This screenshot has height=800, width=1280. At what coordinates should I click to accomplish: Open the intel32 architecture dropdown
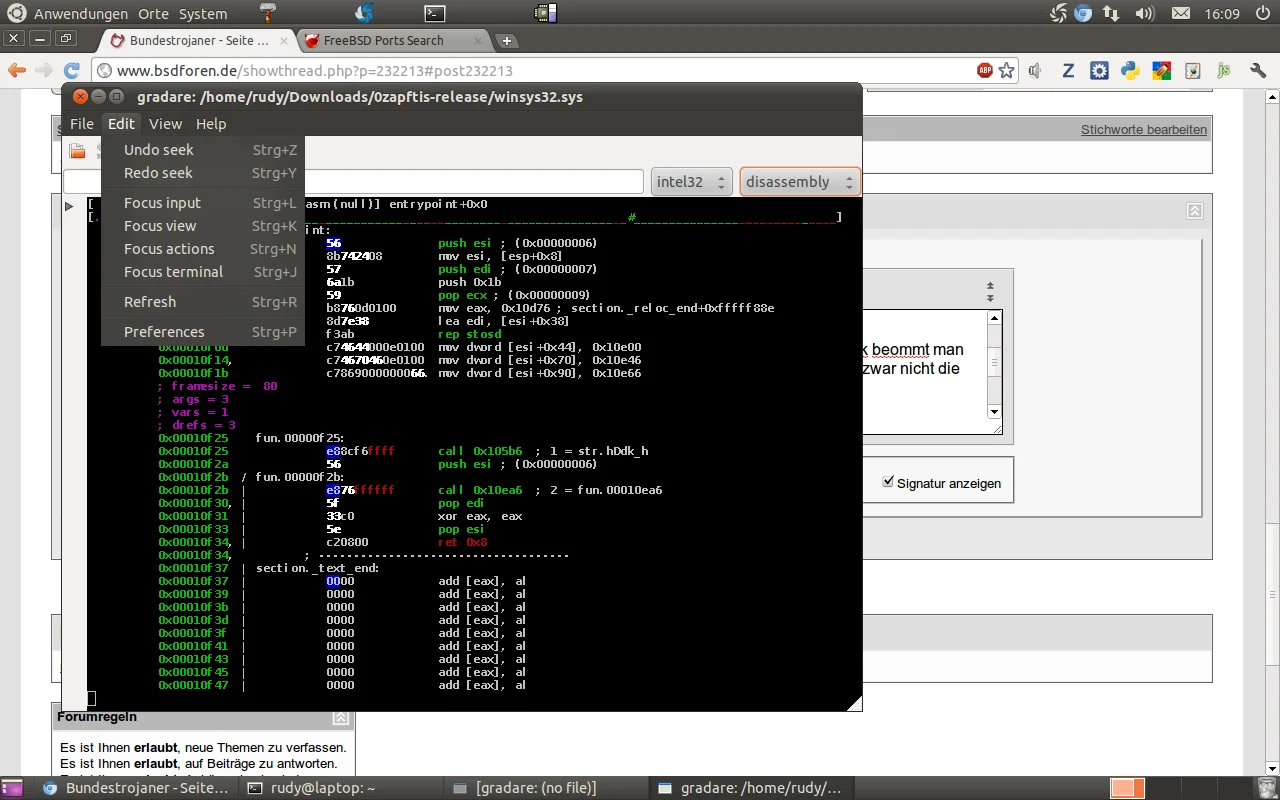click(x=692, y=182)
